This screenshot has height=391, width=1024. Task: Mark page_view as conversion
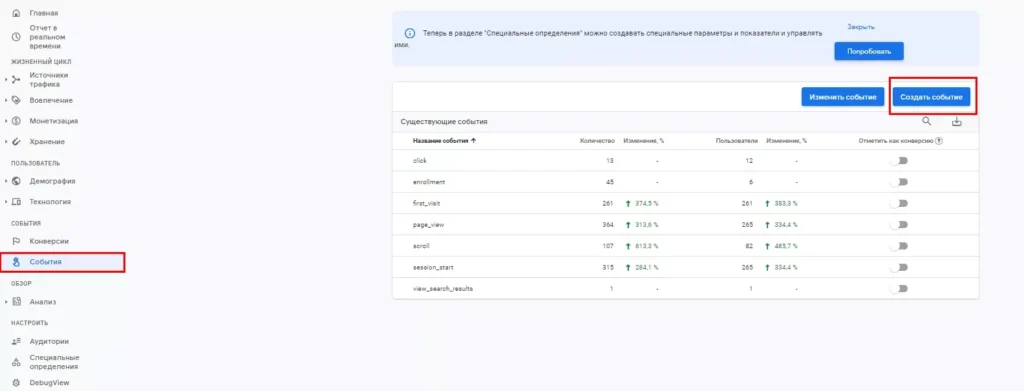tap(899, 225)
